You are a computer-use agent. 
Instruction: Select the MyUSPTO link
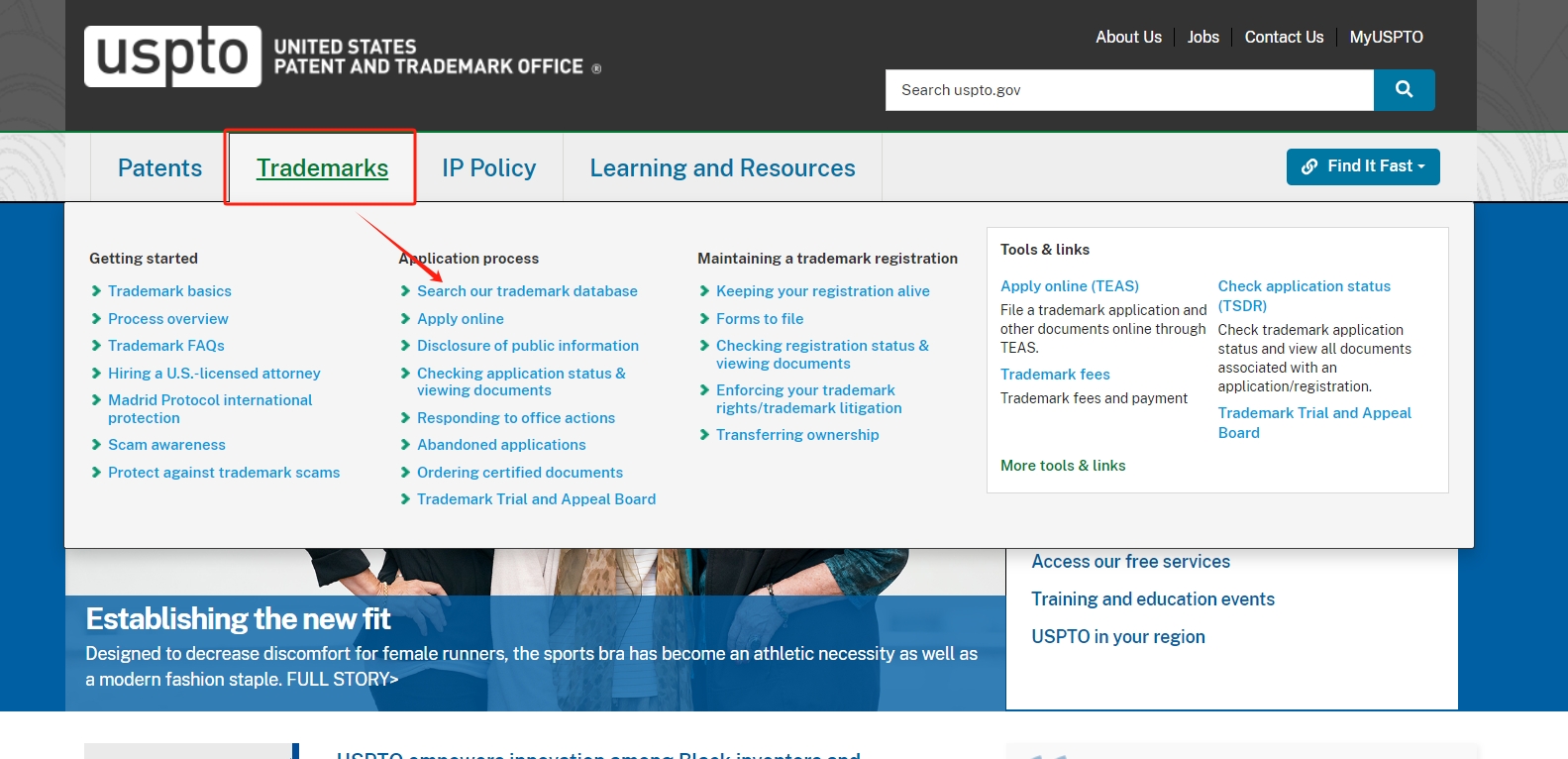pos(1386,38)
